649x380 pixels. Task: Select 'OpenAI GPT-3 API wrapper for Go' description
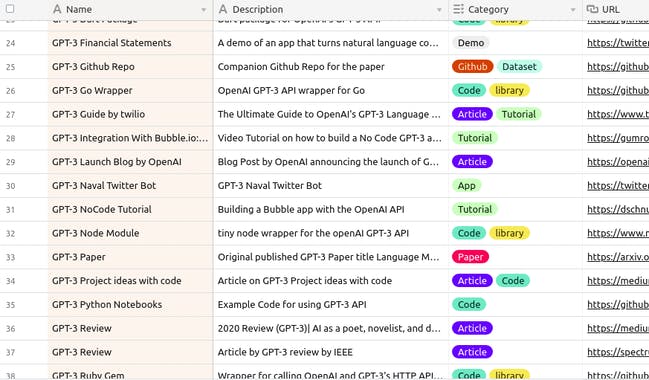click(331, 91)
